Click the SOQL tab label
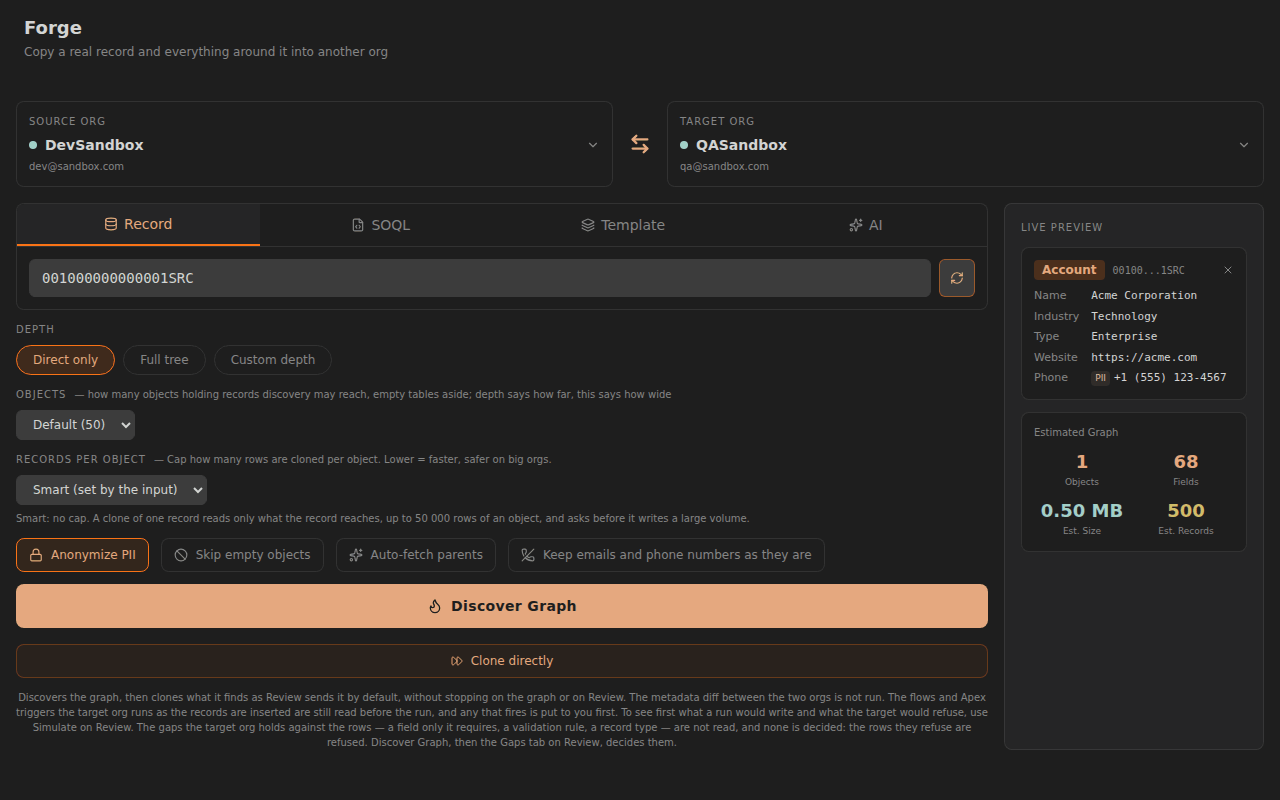Image resolution: width=1280 pixels, height=800 pixels. click(391, 225)
